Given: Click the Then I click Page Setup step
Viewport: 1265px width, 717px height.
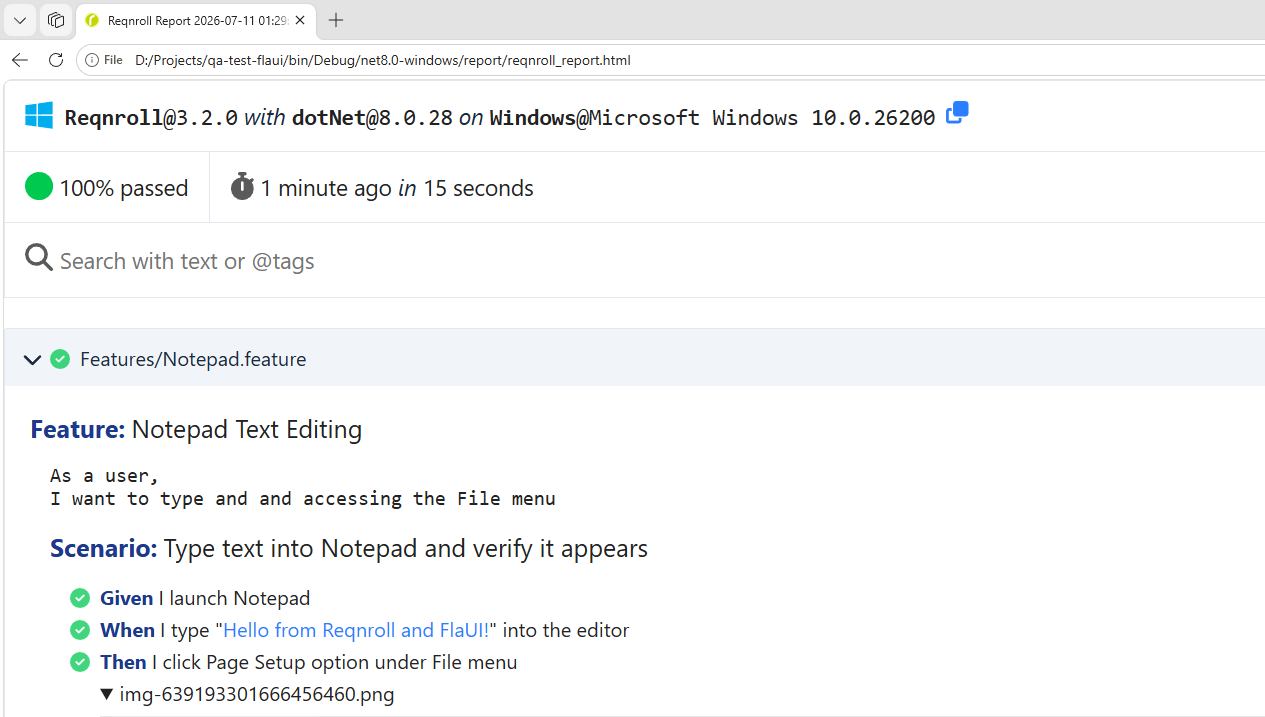Looking at the screenshot, I should coord(309,662).
